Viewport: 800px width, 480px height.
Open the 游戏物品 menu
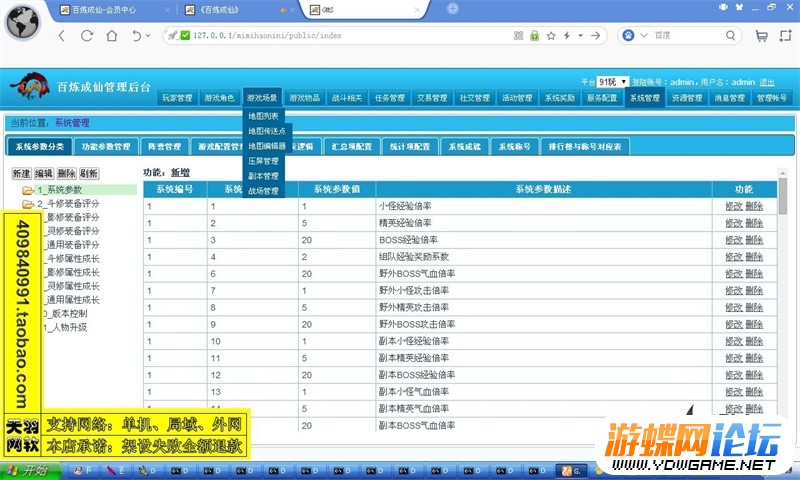tap(305, 98)
